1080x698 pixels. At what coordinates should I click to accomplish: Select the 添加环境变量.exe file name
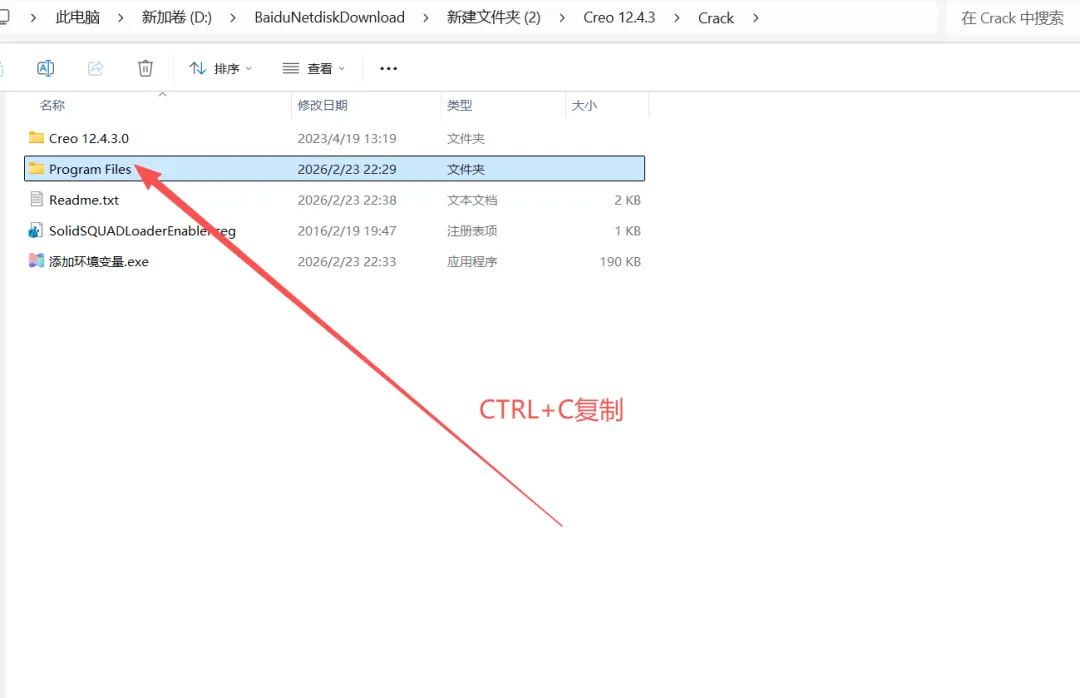pyautogui.click(x=98, y=262)
